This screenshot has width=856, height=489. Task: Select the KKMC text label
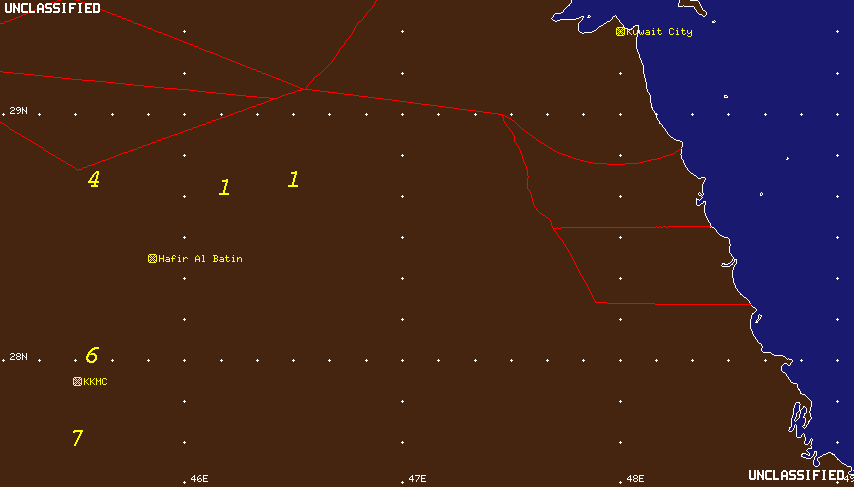click(x=95, y=382)
